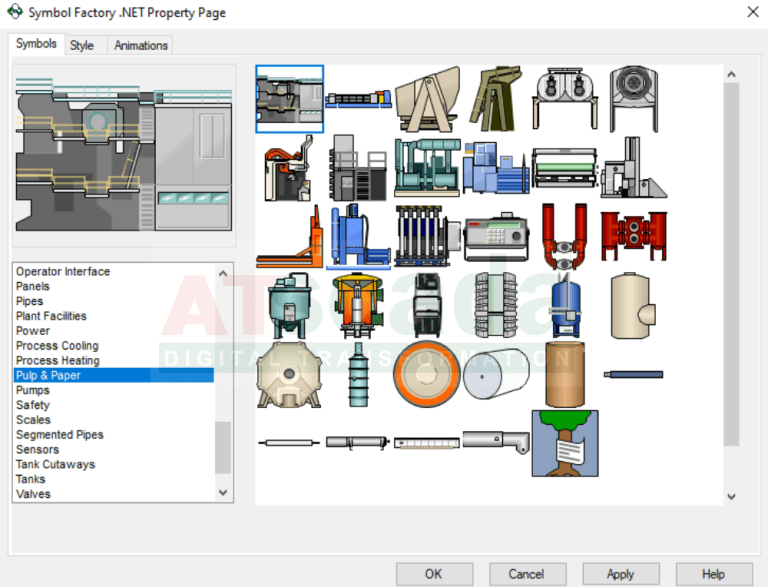Select the dark blue horizontal bar symbol
Image resolution: width=768 pixels, height=587 pixels.
tap(633, 374)
